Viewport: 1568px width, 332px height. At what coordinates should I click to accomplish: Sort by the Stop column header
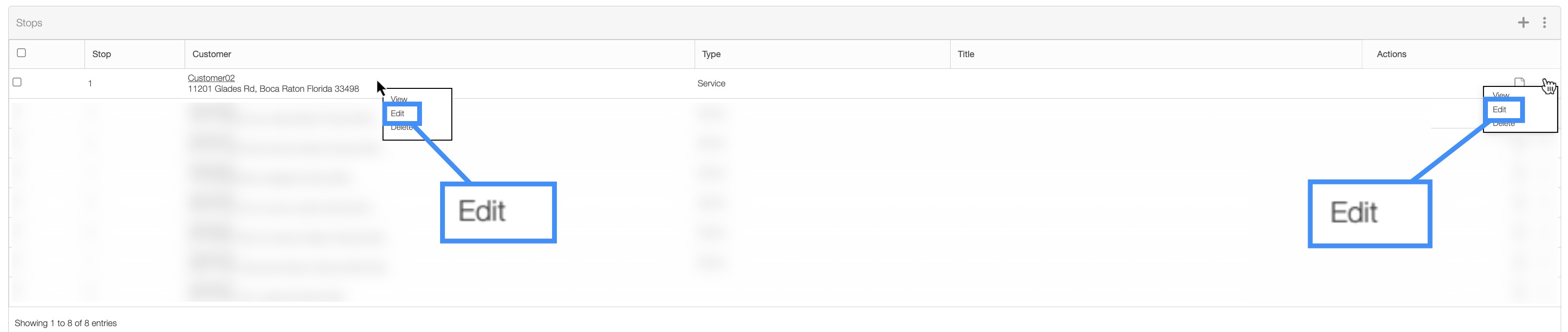coord(102,54)
